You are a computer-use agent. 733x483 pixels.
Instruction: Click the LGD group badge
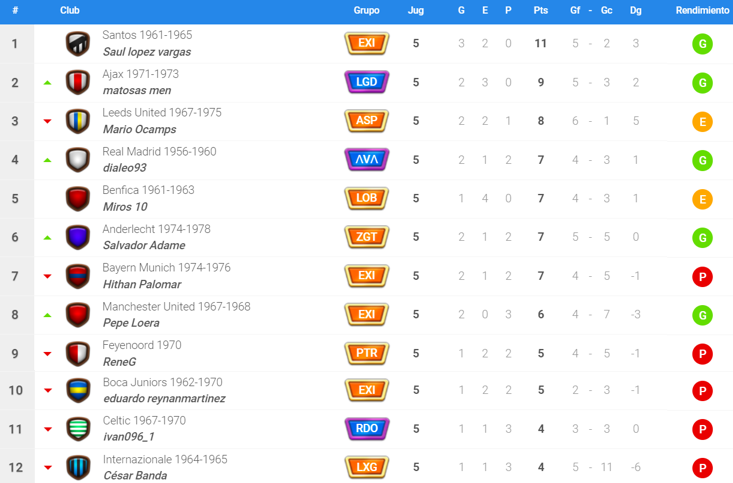(x=366, y=82)
